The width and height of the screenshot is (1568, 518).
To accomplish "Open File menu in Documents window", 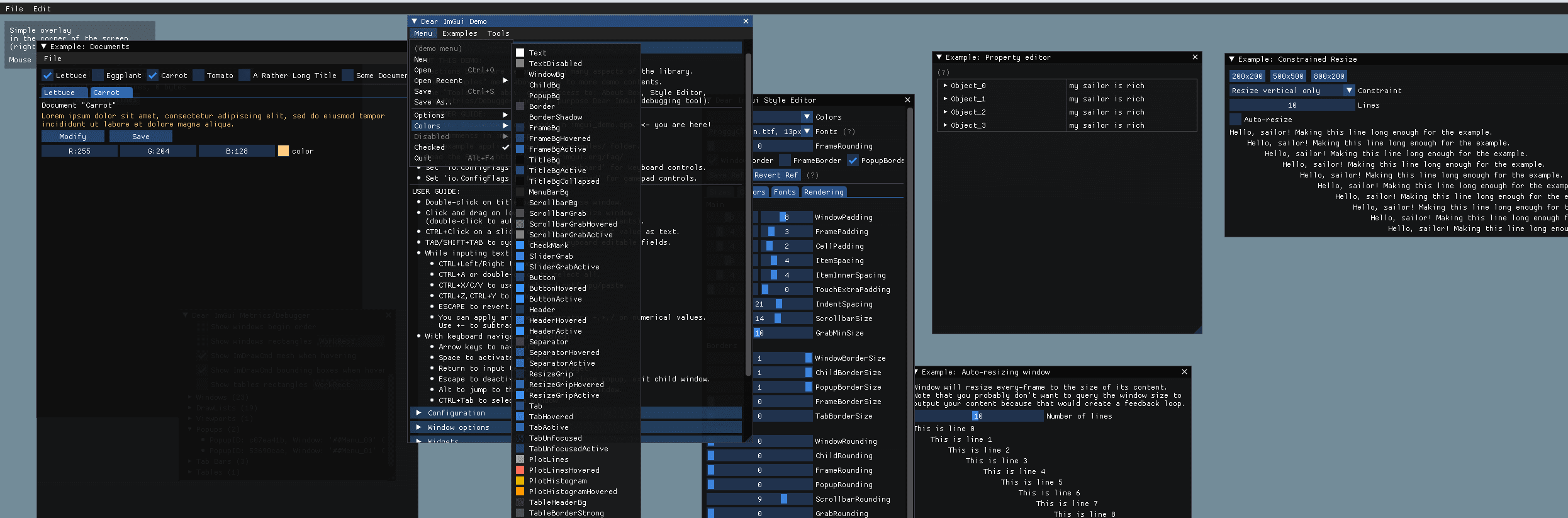I will (52, 59).
